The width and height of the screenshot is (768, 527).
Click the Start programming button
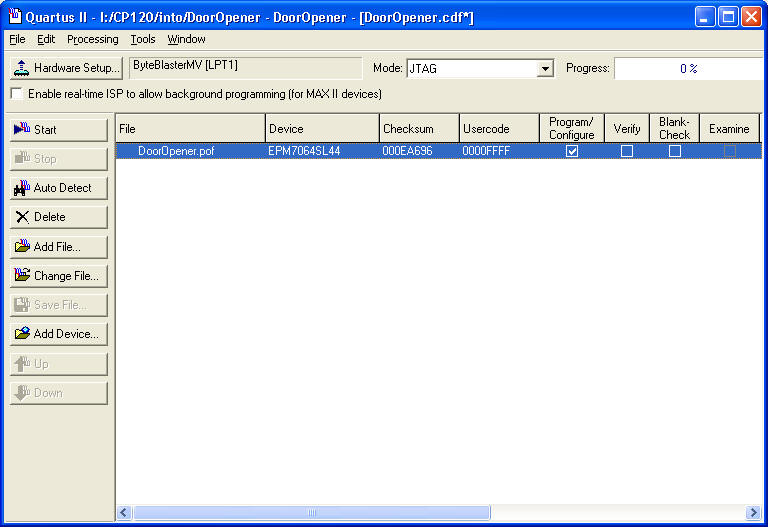[x=58, y=130]
